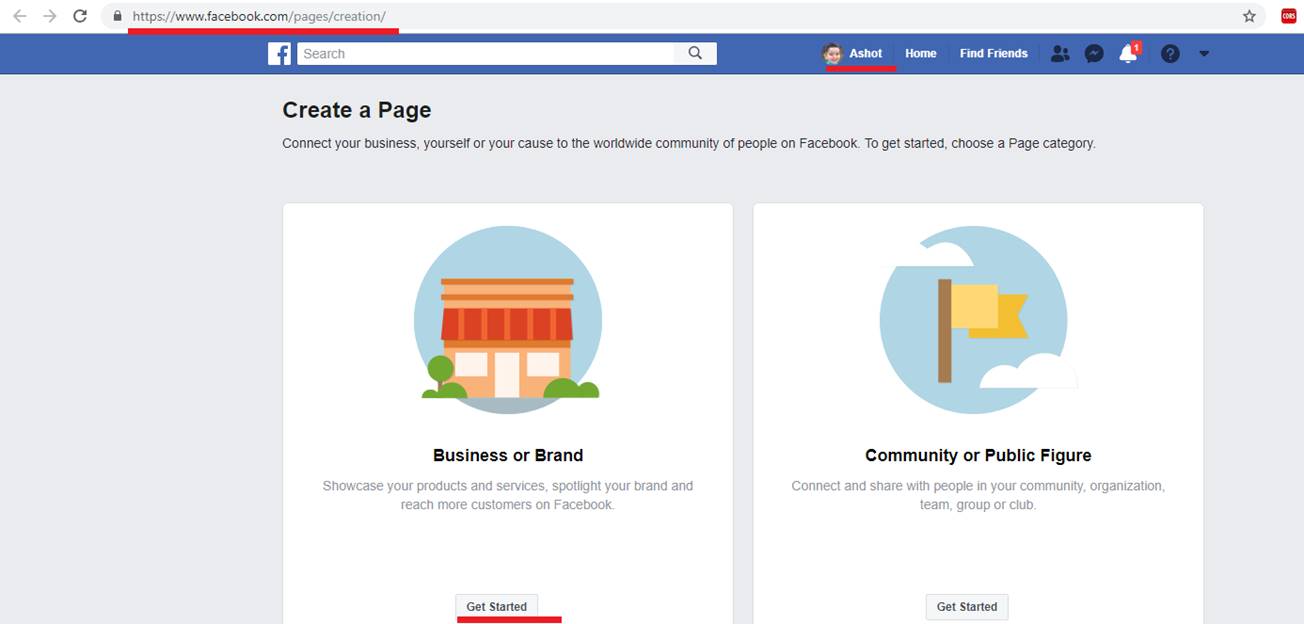Open Find Friends in navigation bar
Viewport: 1304px width, 624px height.
[x=993, y=54]
